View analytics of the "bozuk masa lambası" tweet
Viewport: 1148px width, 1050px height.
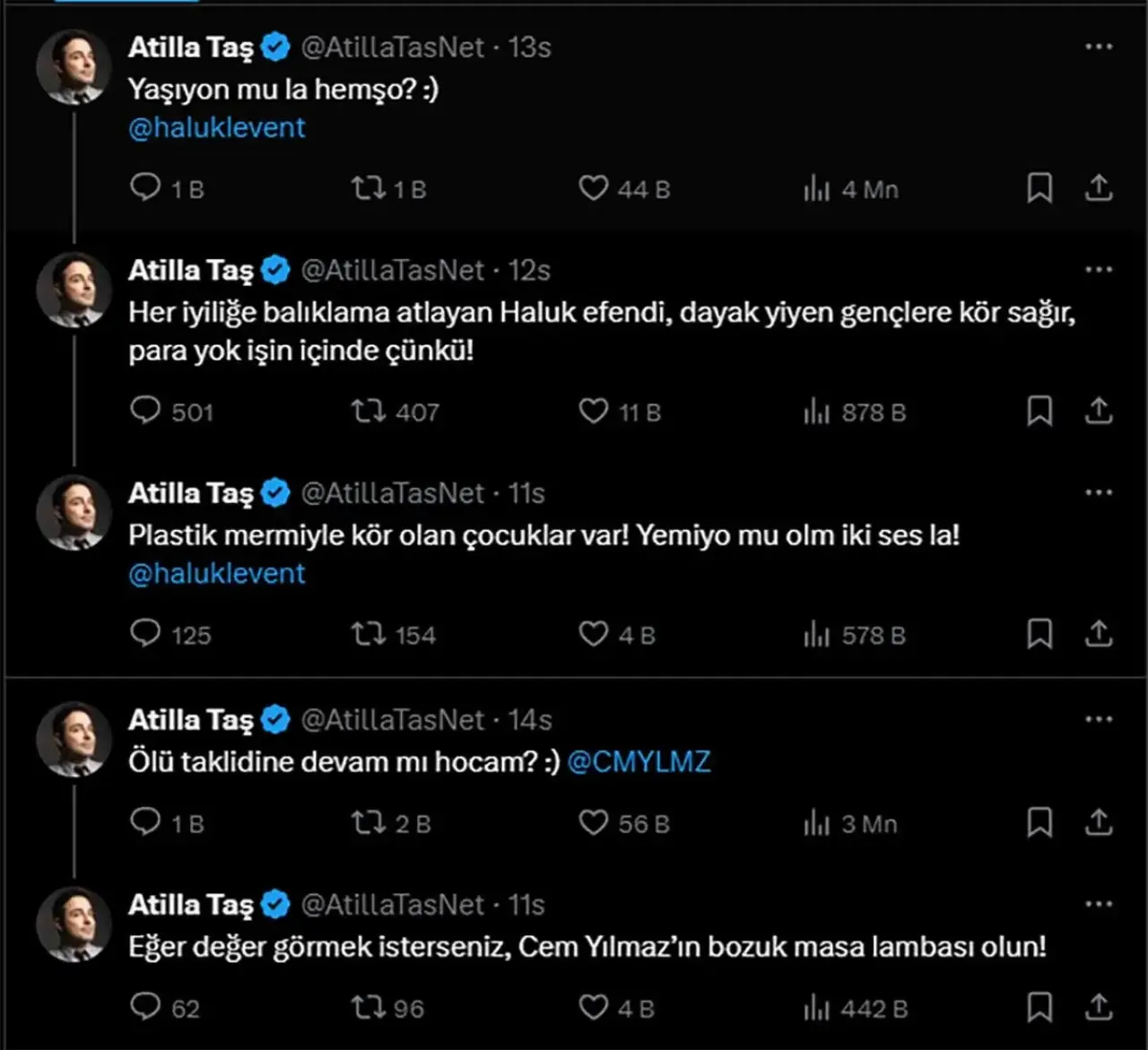click(817, 1008)
